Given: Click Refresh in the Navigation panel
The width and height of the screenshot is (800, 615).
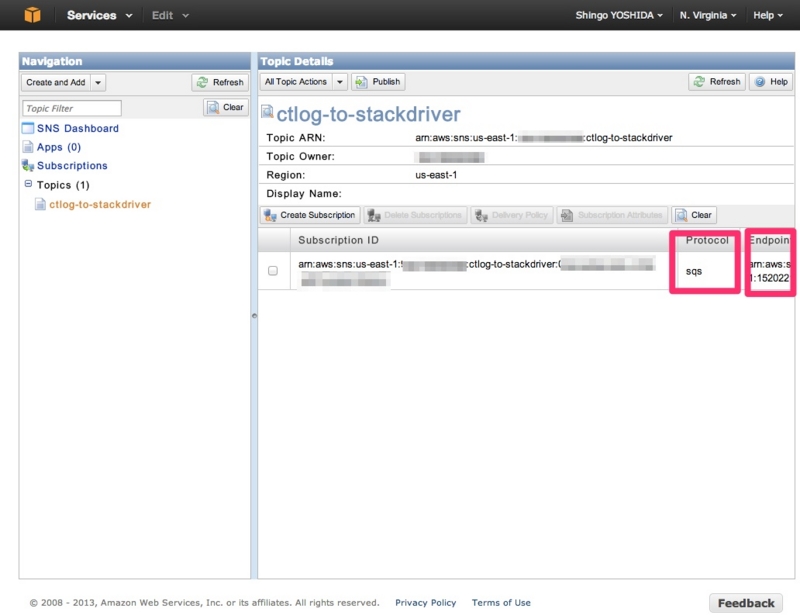Looking at the screenshot, I should [220, 82].
